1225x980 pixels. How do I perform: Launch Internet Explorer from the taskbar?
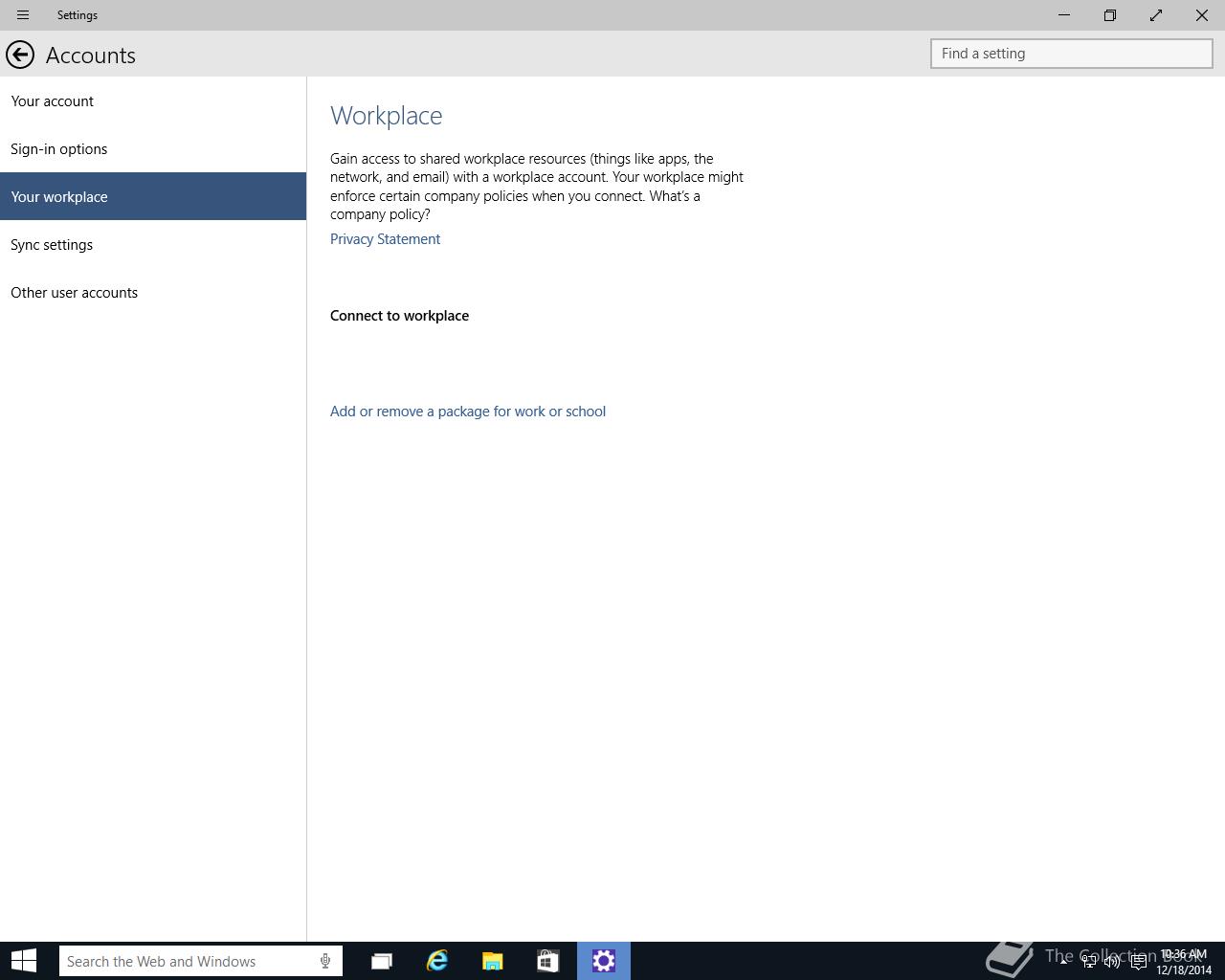pyautogui.click(x=437, y=961)
